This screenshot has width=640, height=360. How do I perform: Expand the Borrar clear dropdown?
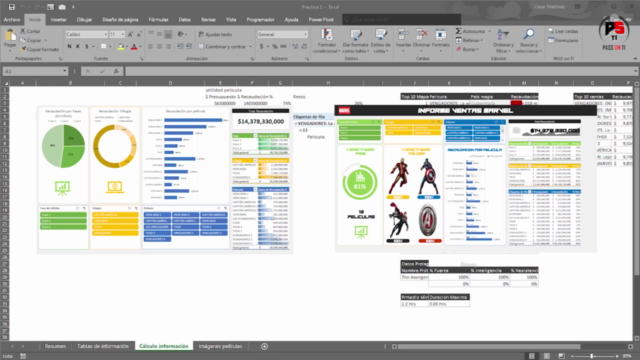478,49
